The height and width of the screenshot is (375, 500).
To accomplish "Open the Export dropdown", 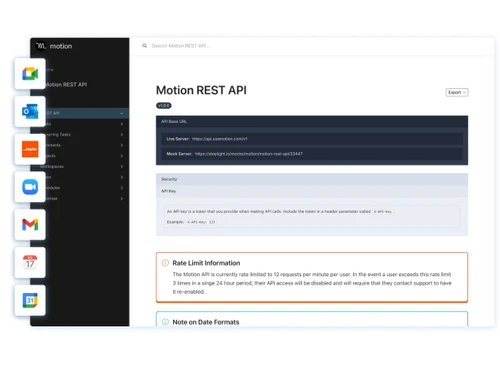I will tap(457, 92).
